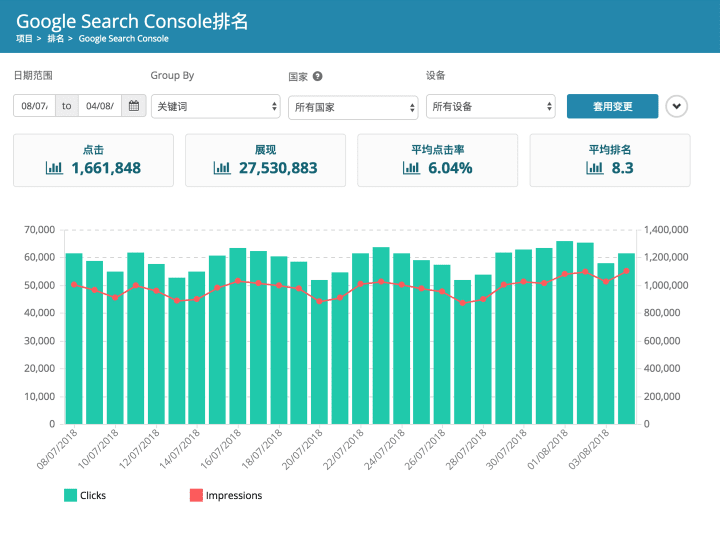Select the 点击 clicks metric card
The height and width of the screenshot is (540, 720).
click(x=94, y=160)
